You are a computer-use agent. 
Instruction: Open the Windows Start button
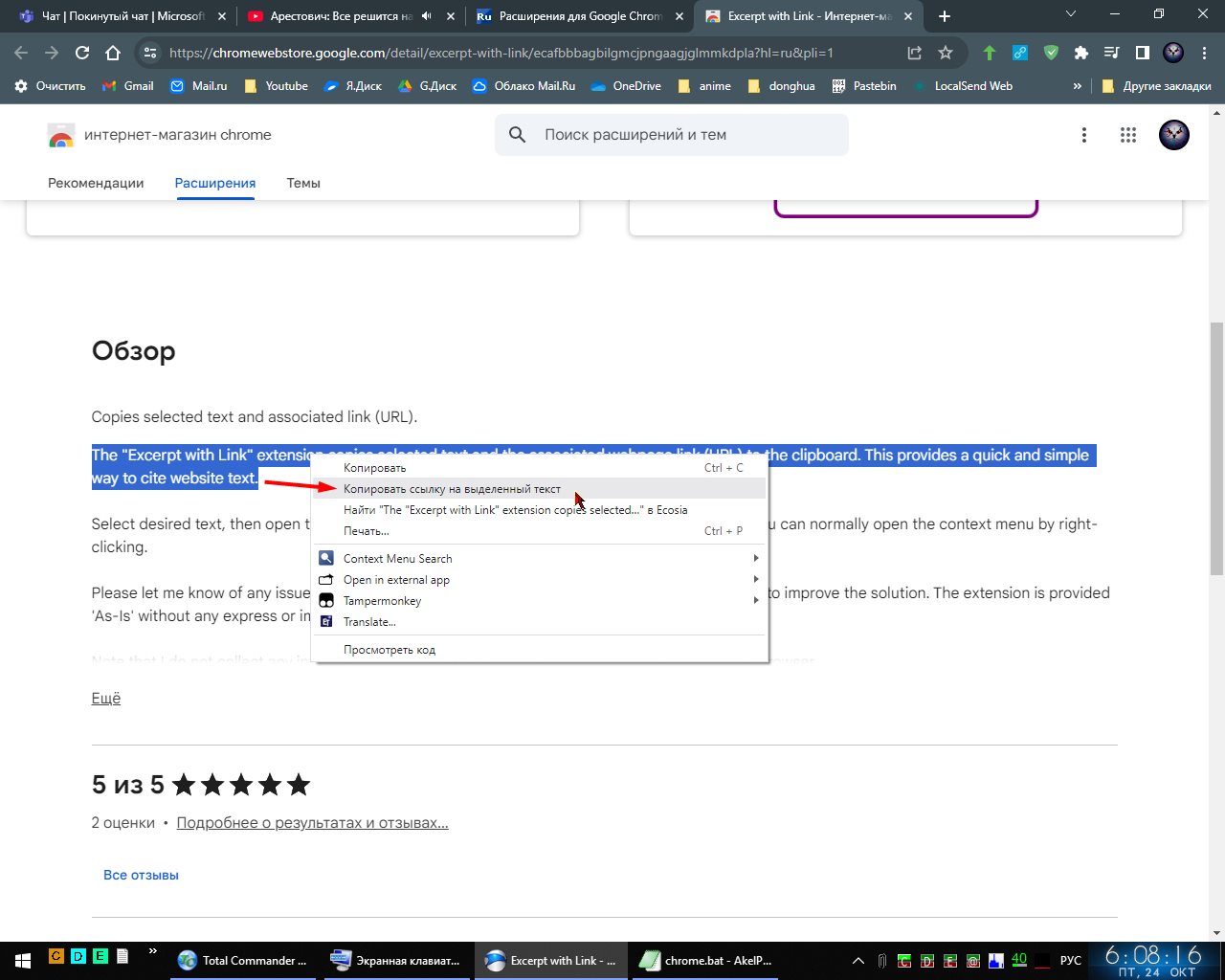click(x=22, y=959)
